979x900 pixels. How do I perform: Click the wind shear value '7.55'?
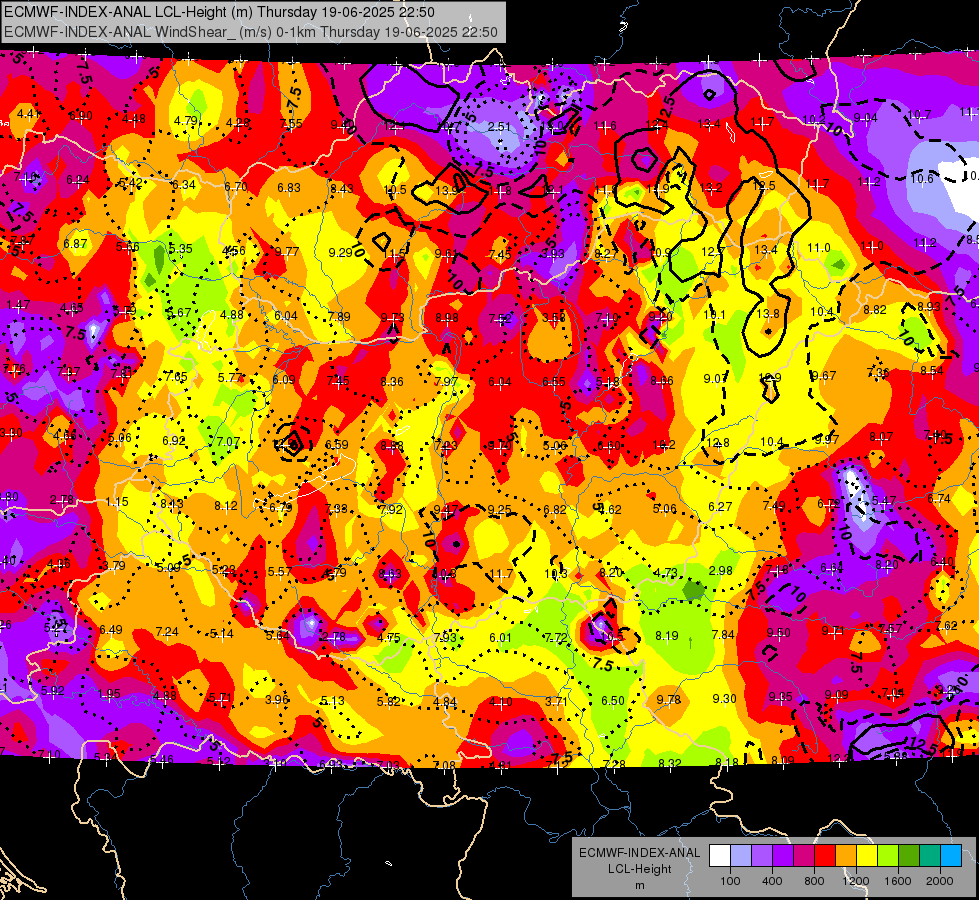coord(292,123)
